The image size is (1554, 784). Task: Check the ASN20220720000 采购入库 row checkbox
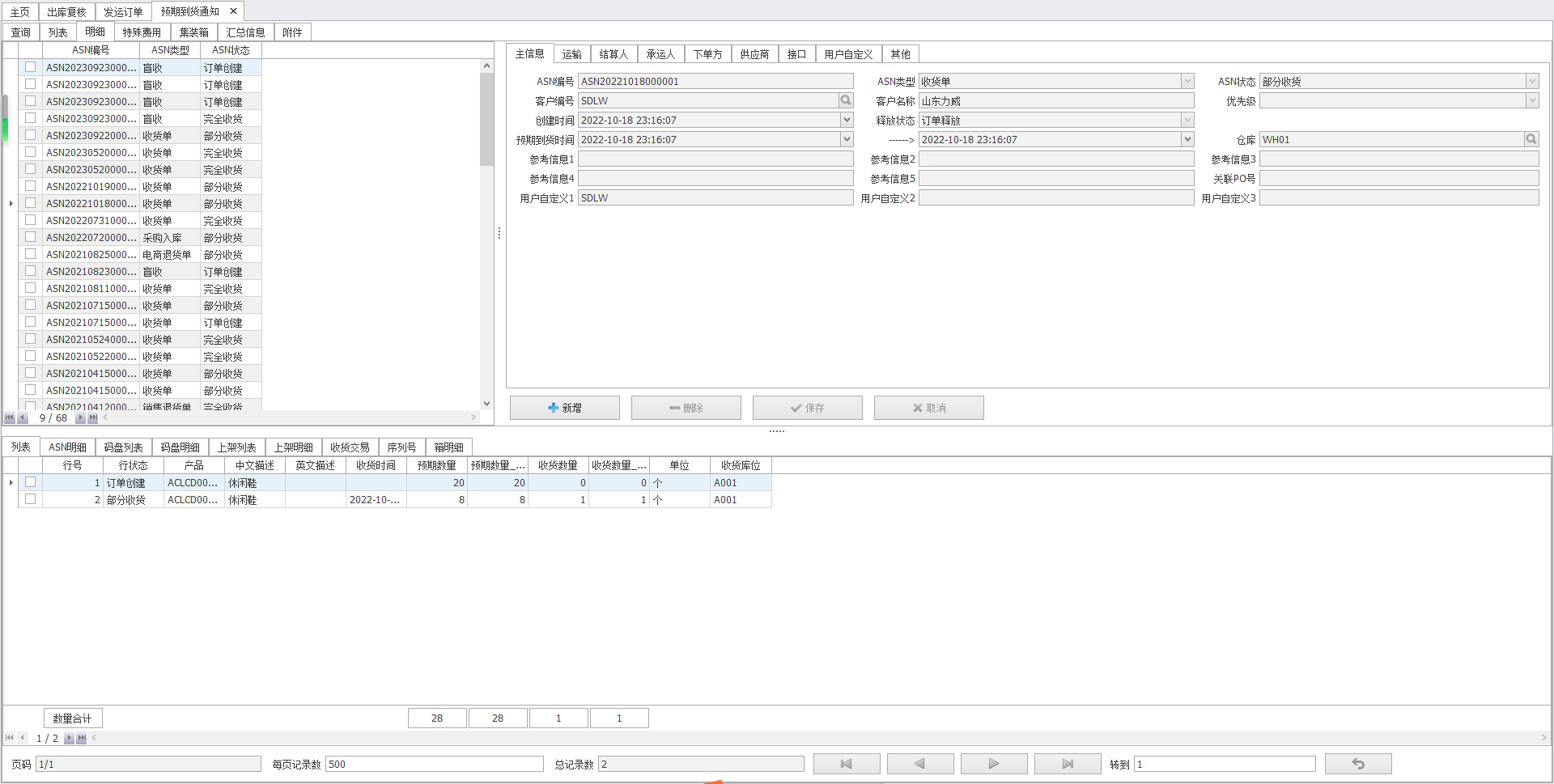(30, 237)
